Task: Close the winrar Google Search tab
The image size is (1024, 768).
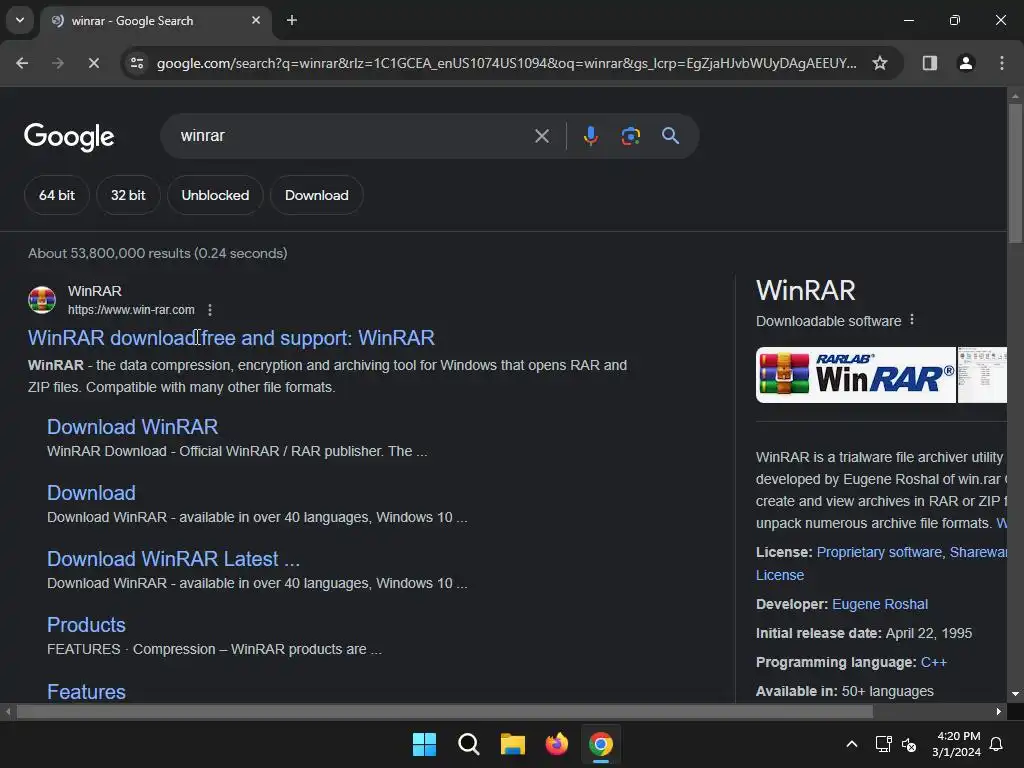Action: coord(256,20)
